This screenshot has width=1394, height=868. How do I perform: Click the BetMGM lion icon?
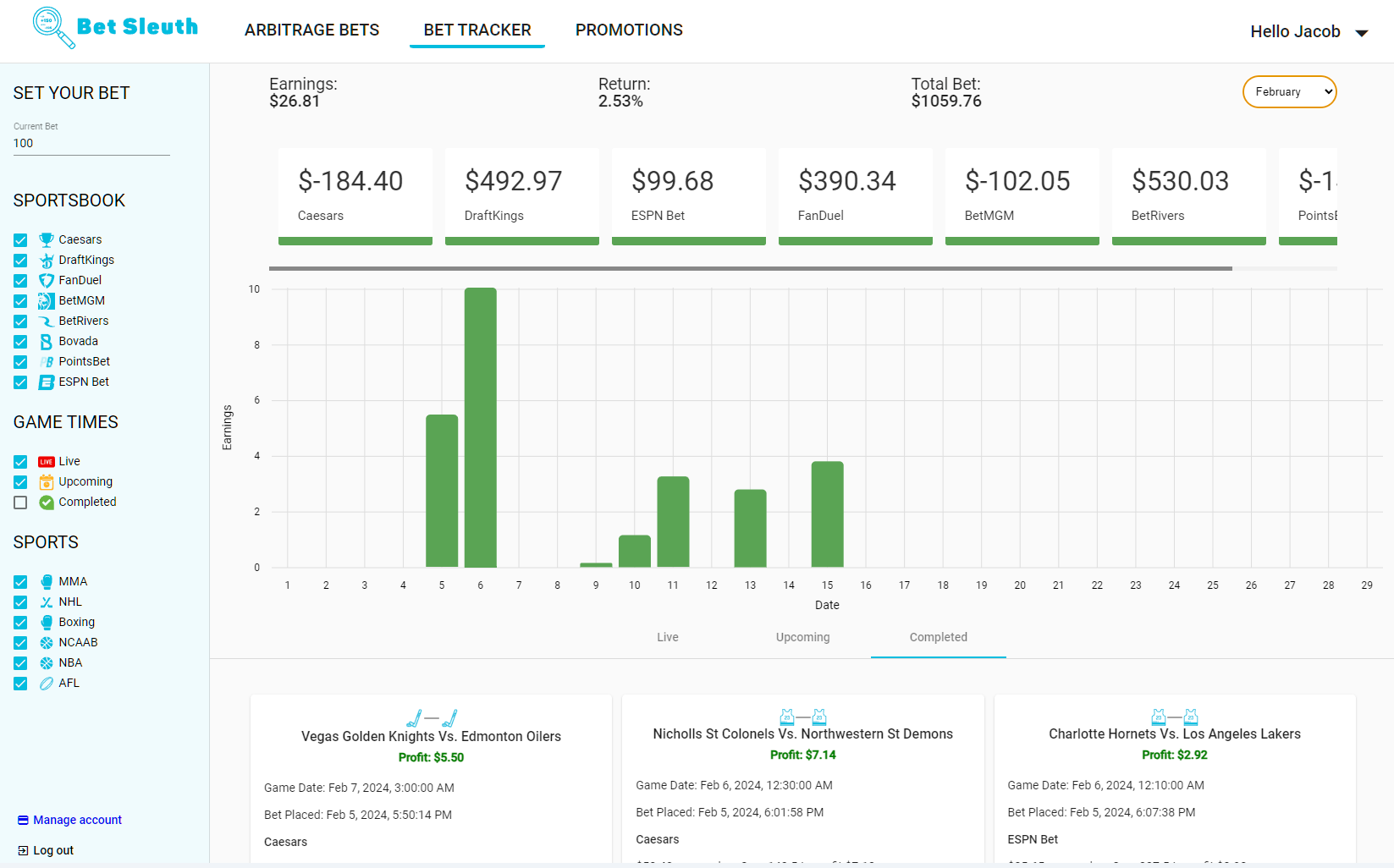[47, 301]
